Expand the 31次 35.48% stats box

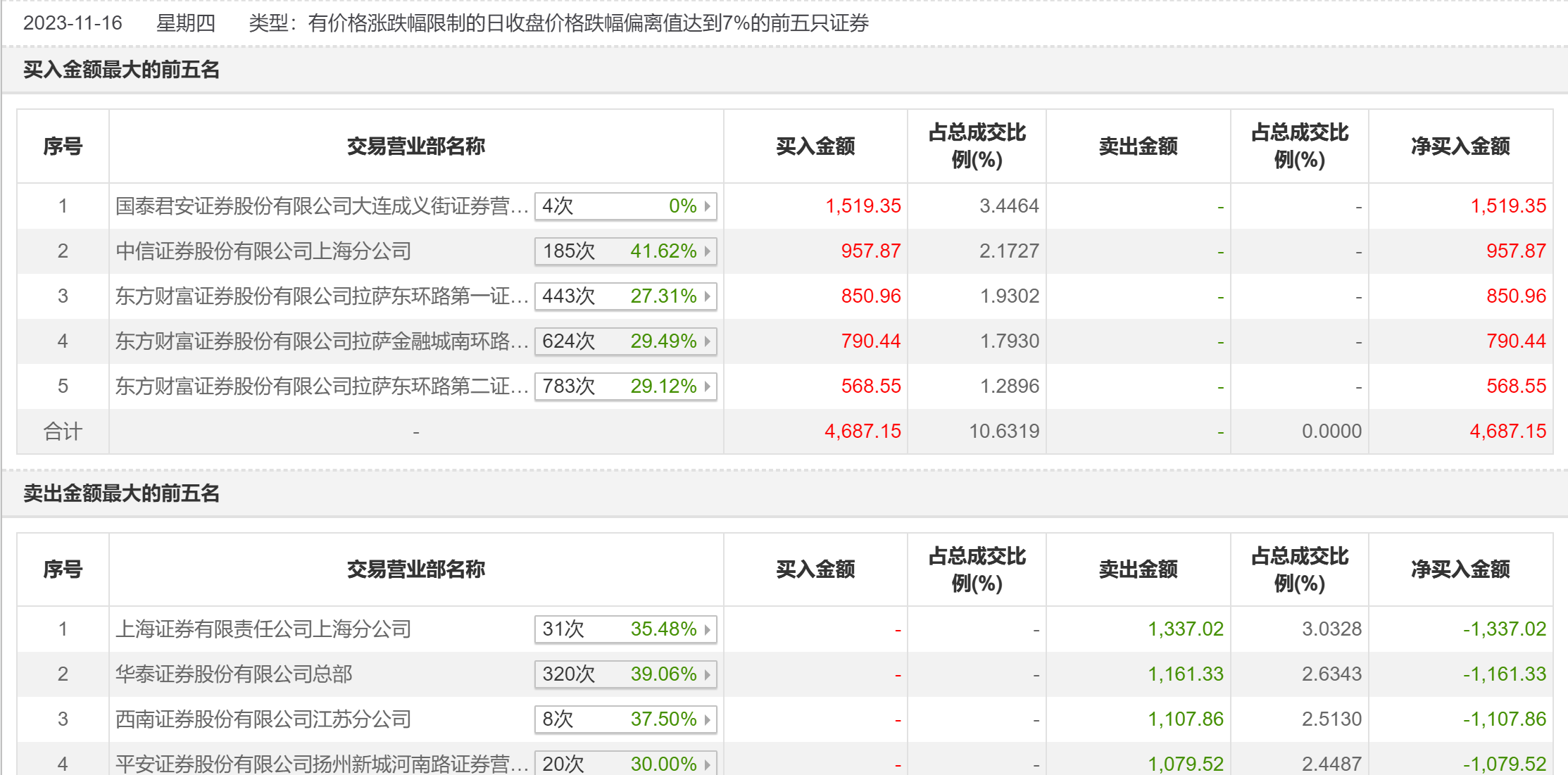625,629
